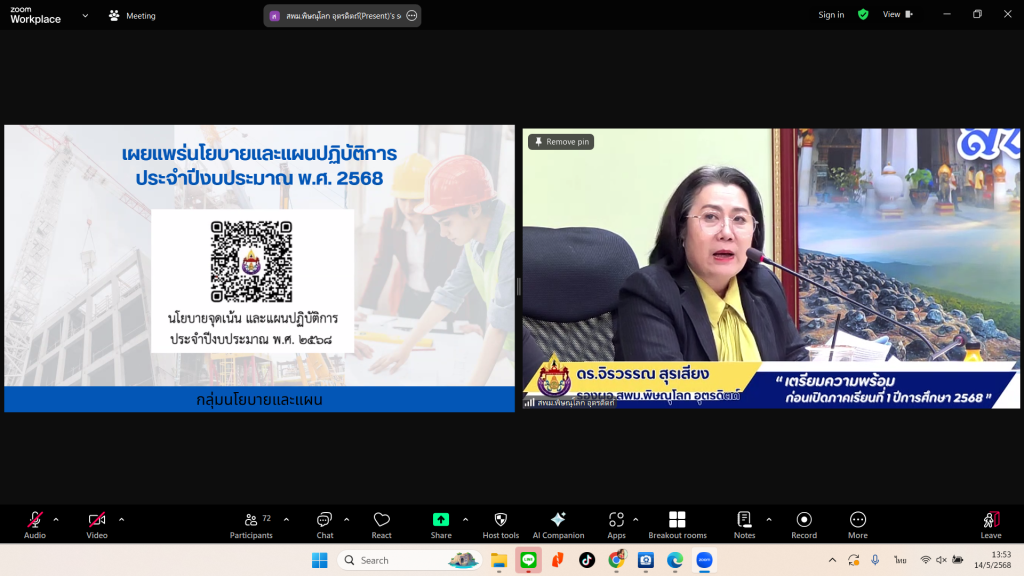Start camera with the Video button

click(97, 524)
